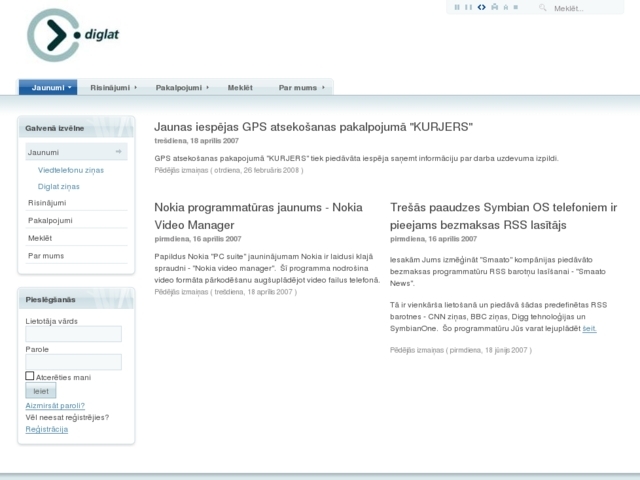Click the larger font size icon
This screenshot has height=480, width=640.
(493, 7)
